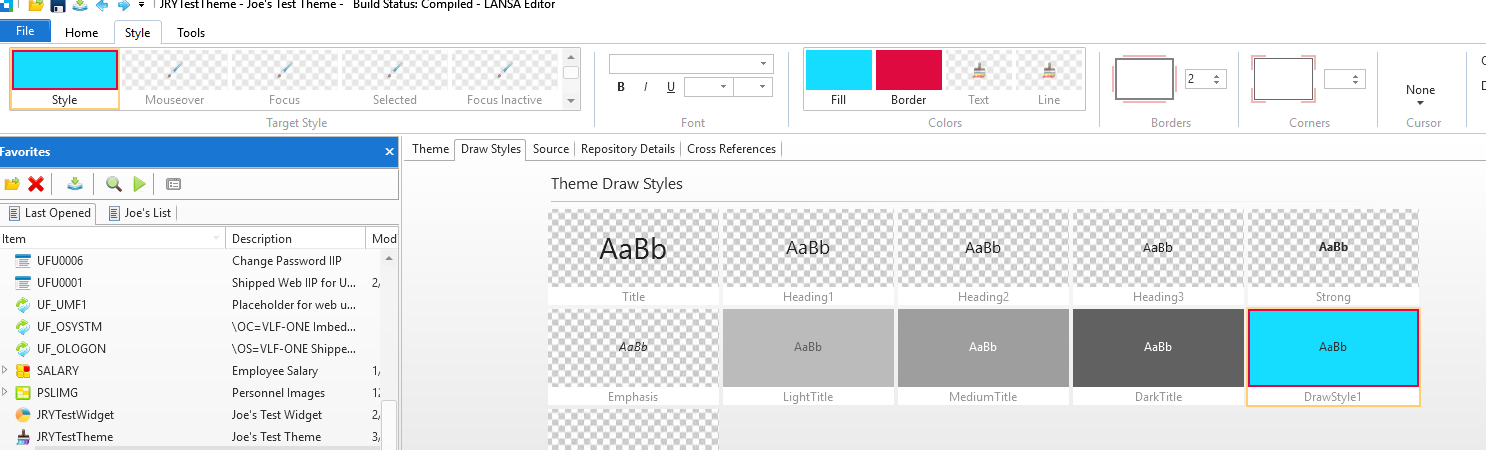Switch to the Joe's List tab
Image resolution: width=1486 pixels, height=450 pixels.
[x=140, y=213]
